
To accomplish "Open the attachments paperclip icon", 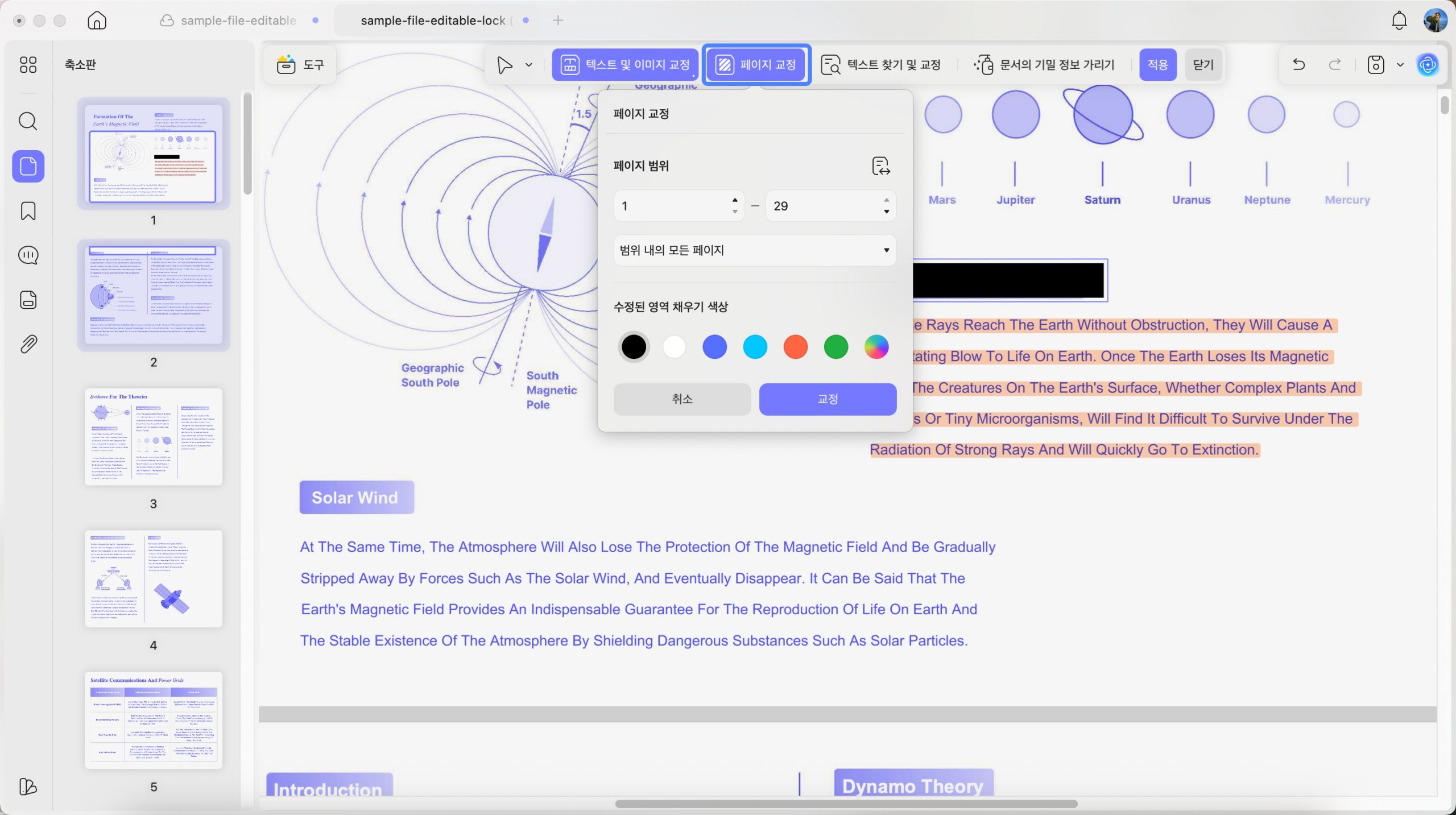I will 28,344.
